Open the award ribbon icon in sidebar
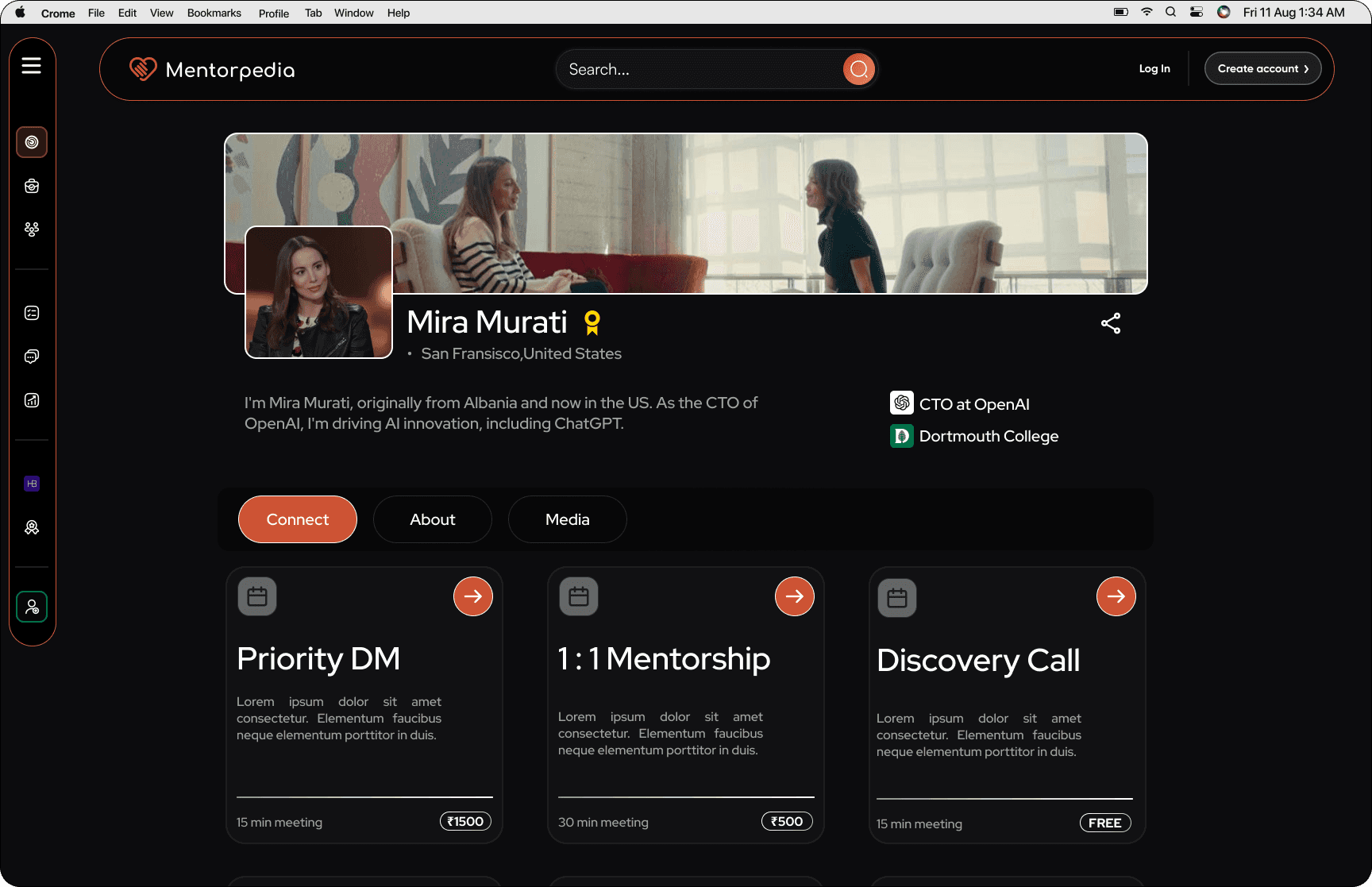Screen dimensions: 1372x887 pos(32,527)
